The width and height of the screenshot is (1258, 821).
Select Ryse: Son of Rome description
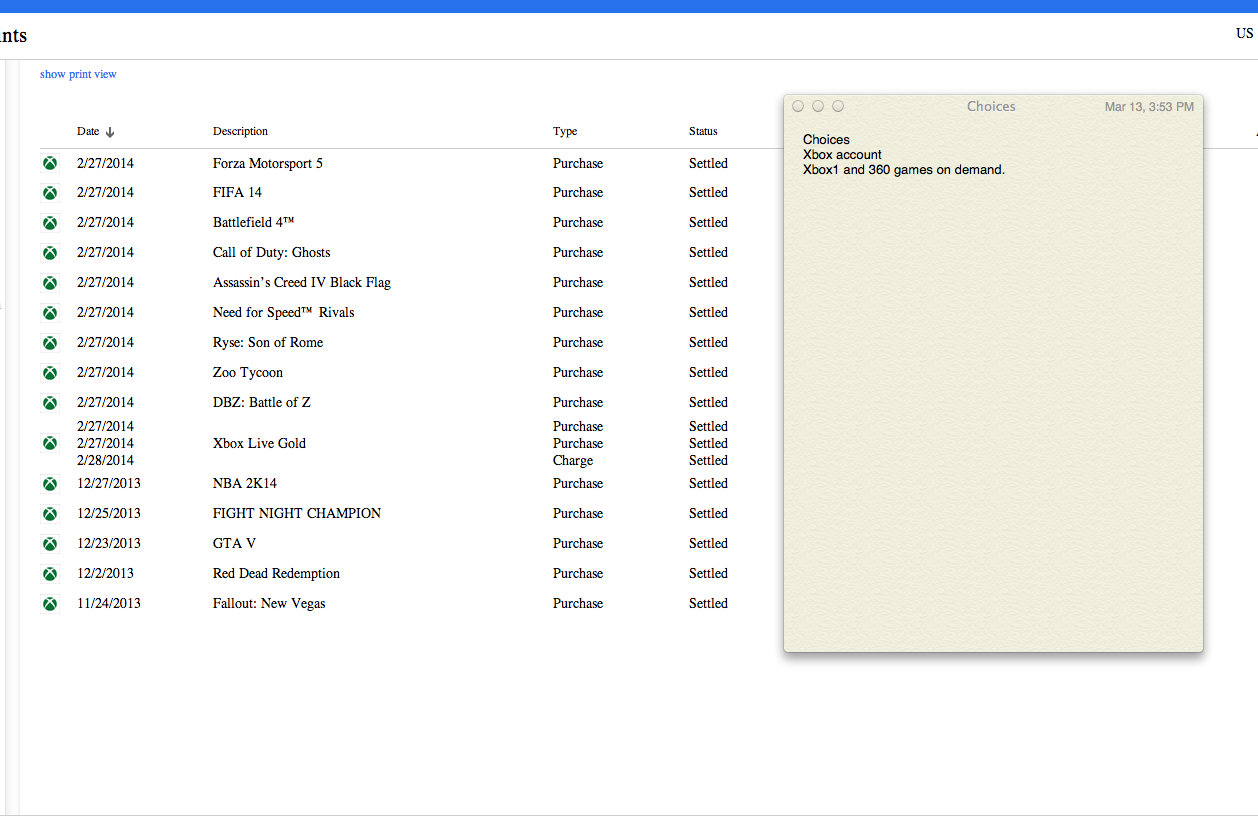268,342
